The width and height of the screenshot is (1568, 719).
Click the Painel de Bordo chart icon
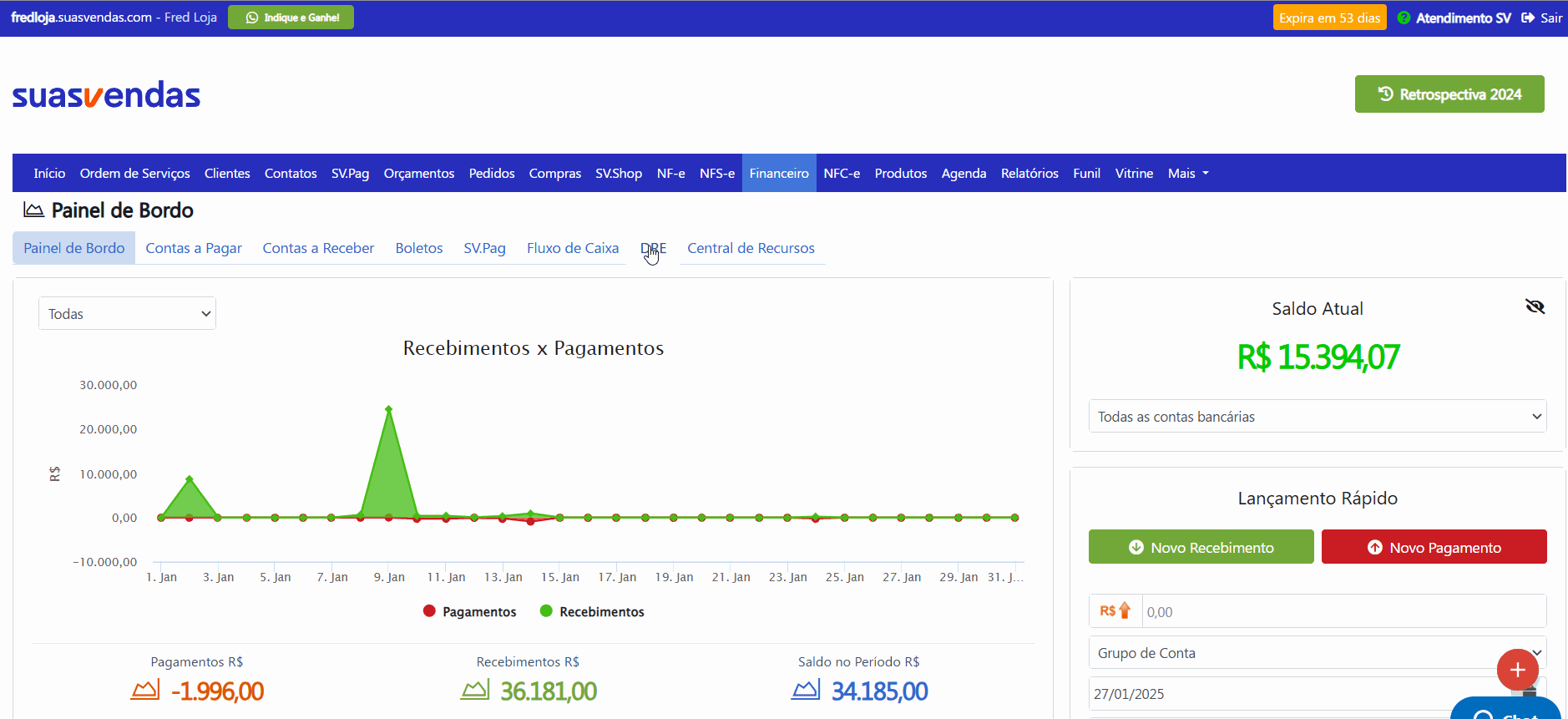(33, 210)
